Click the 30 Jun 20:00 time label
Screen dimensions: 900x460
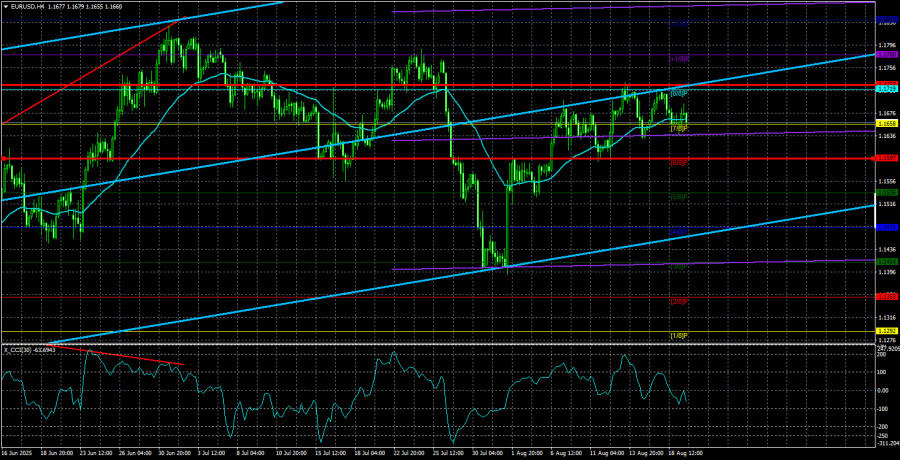[176, 453]
